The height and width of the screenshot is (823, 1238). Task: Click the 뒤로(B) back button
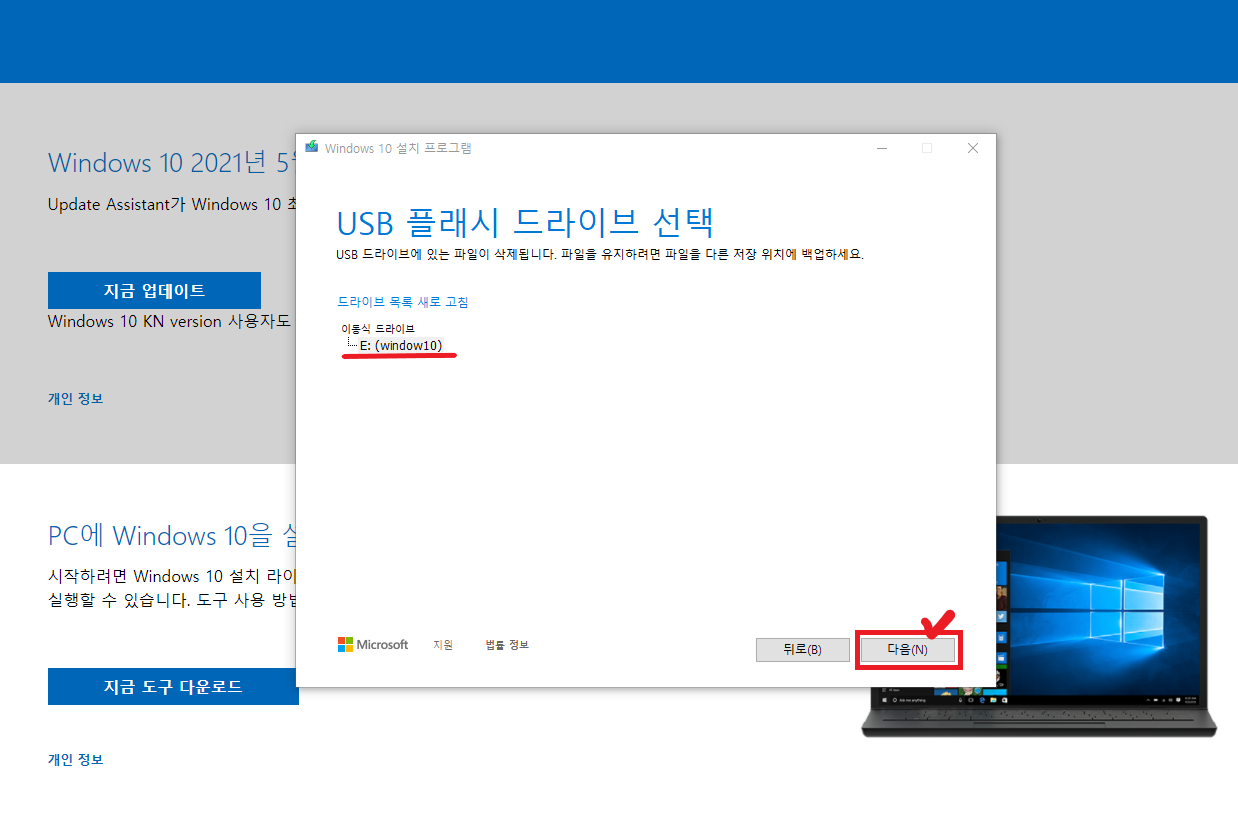click(801, 649)
